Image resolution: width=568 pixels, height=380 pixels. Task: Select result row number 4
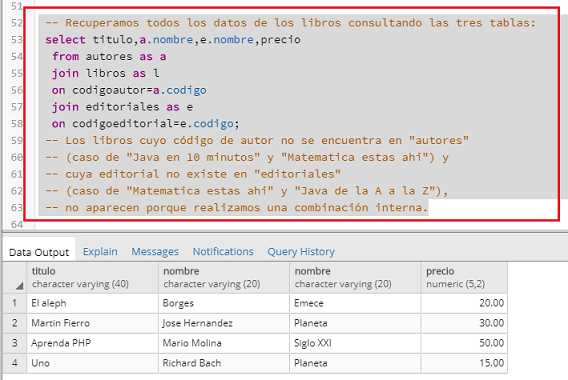[x=15, y=363]
